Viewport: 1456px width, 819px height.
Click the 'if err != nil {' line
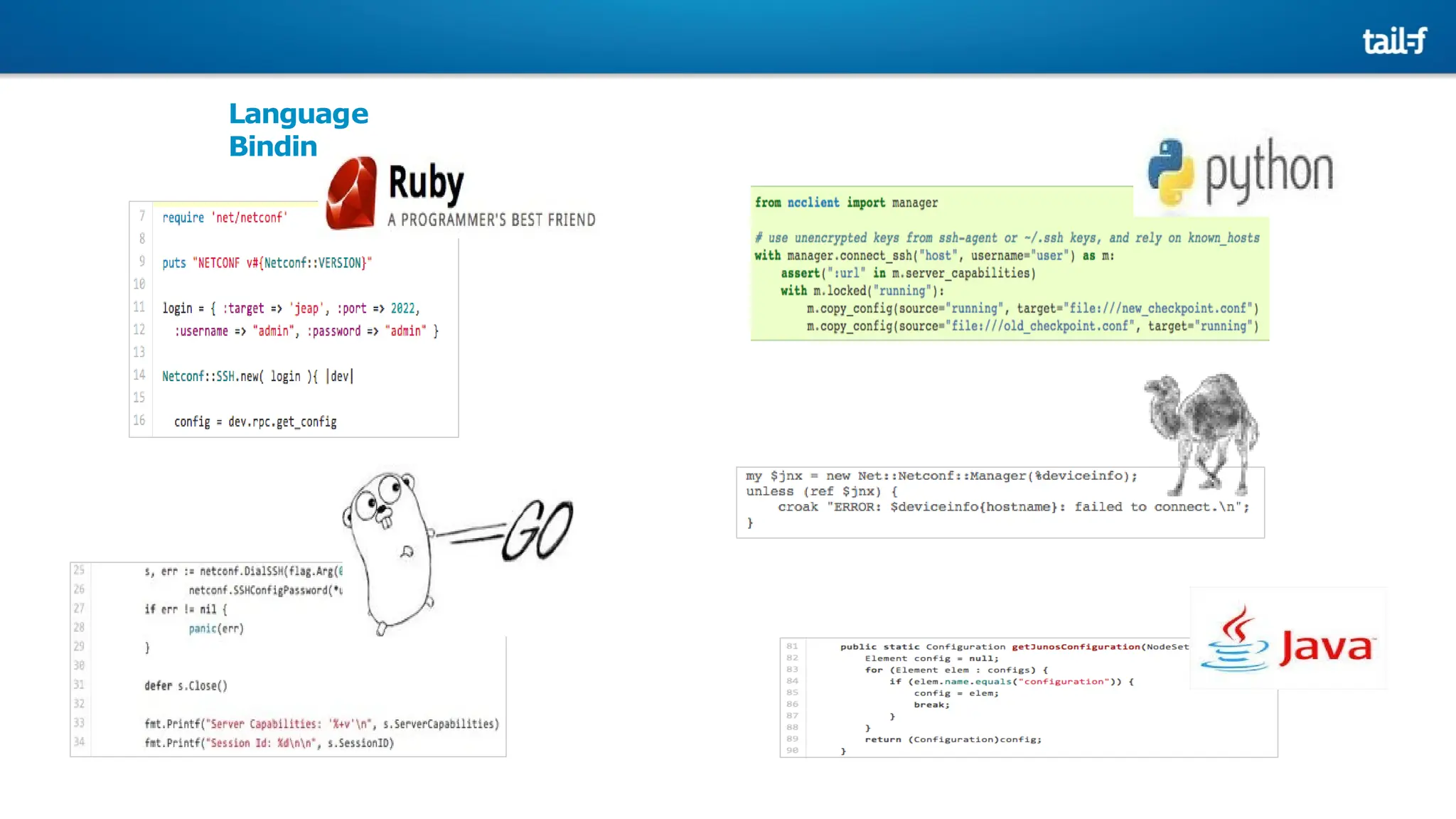[x=186, y=609]
